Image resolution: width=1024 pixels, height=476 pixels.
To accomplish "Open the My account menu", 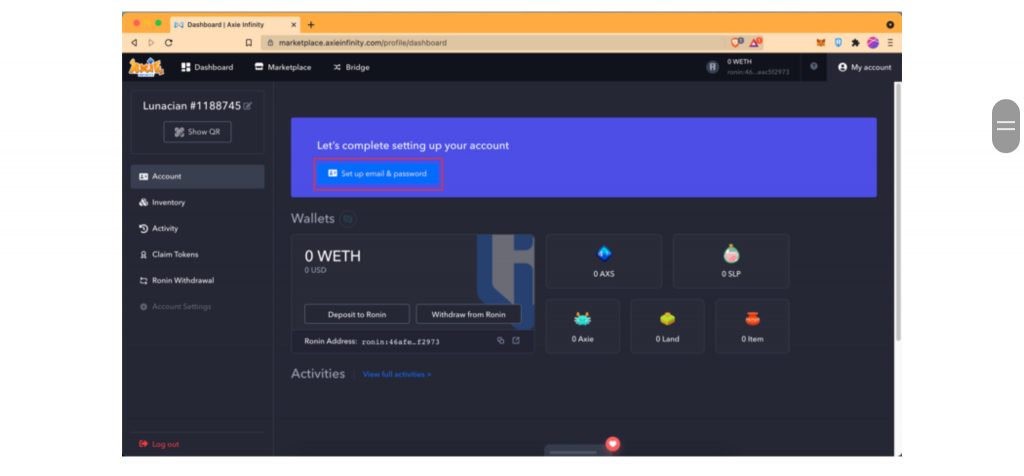I will tap(864, 67).
